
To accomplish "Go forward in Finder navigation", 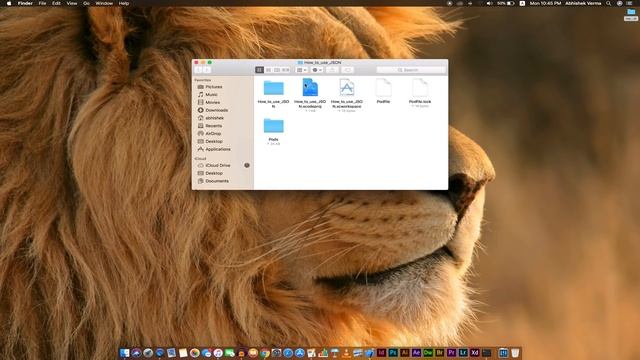I will [x=207, y=70].
